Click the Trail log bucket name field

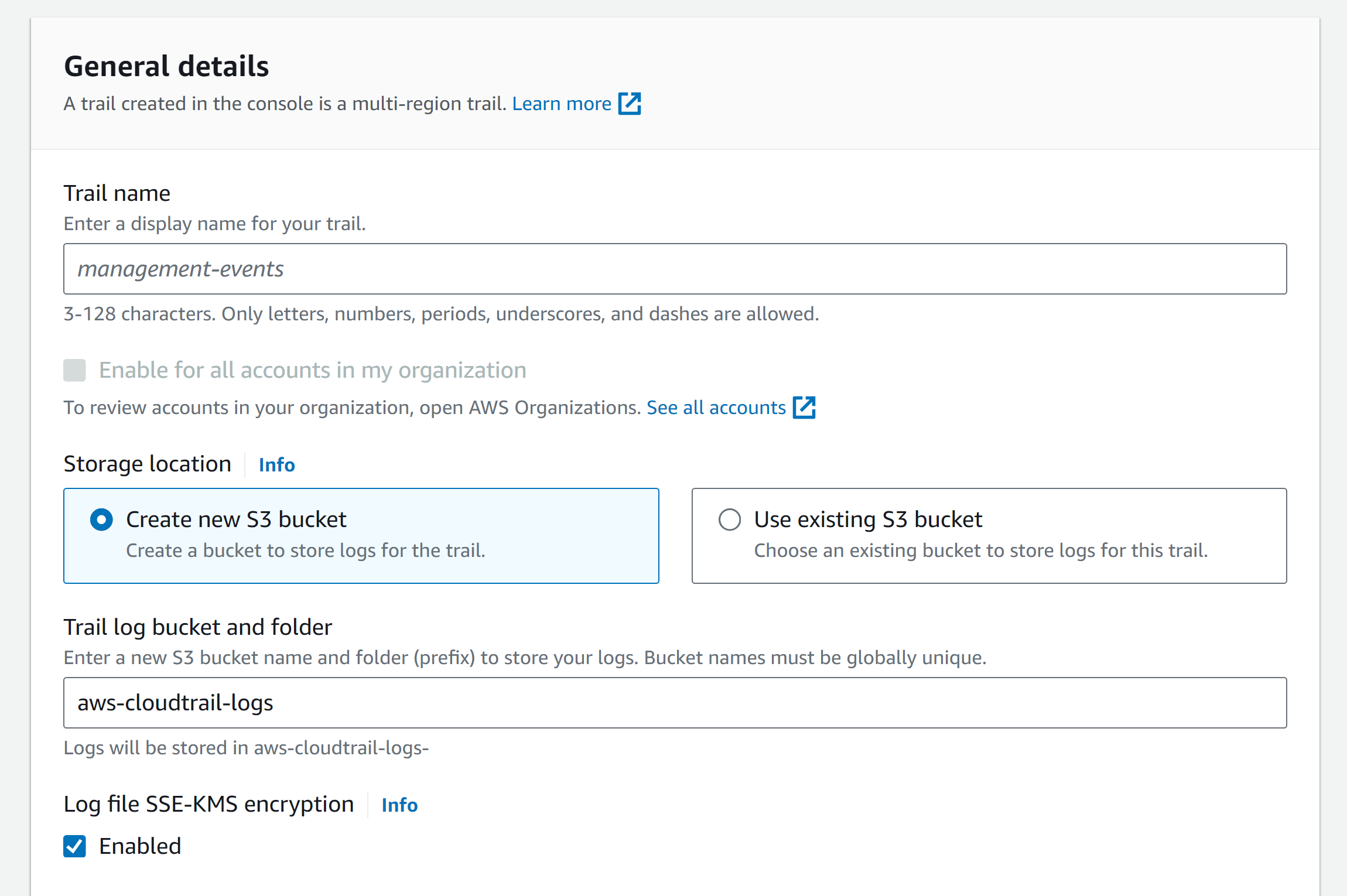point(675,703)
